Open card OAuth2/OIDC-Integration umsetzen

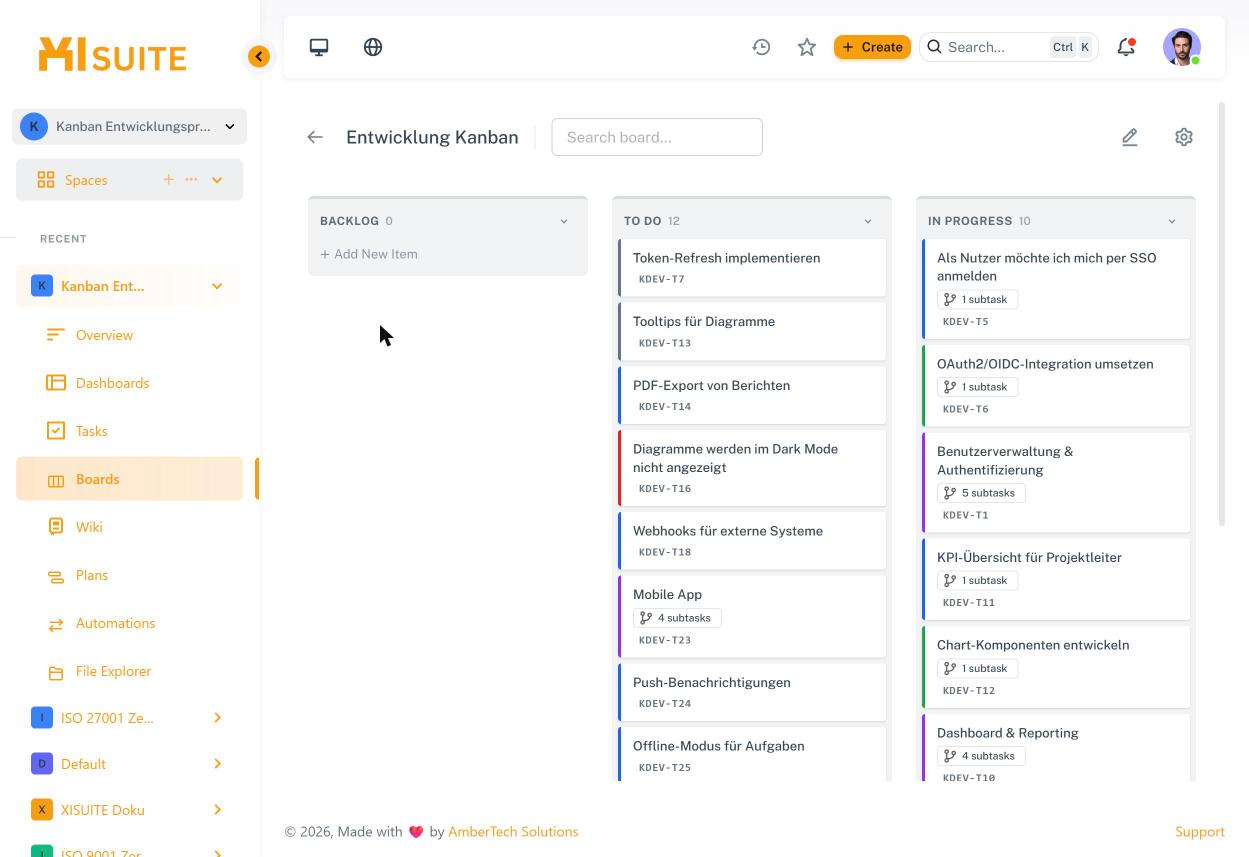coord(1056,385)
